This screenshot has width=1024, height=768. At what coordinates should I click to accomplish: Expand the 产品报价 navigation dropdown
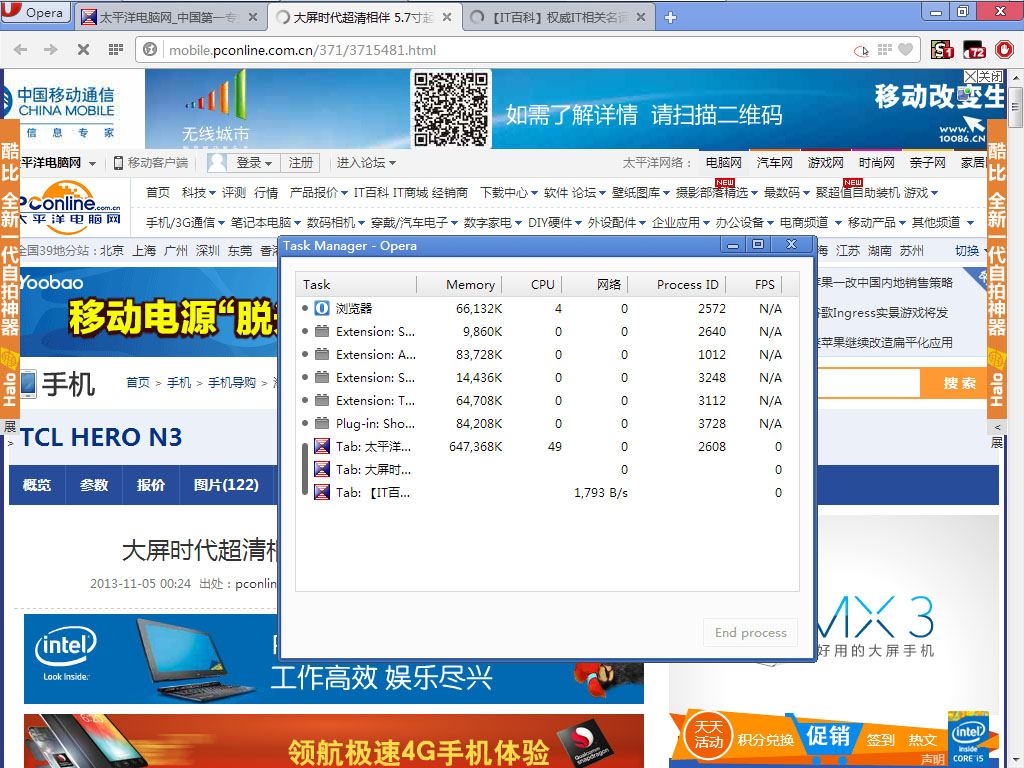pyautogui.click(x=319, y=193)
